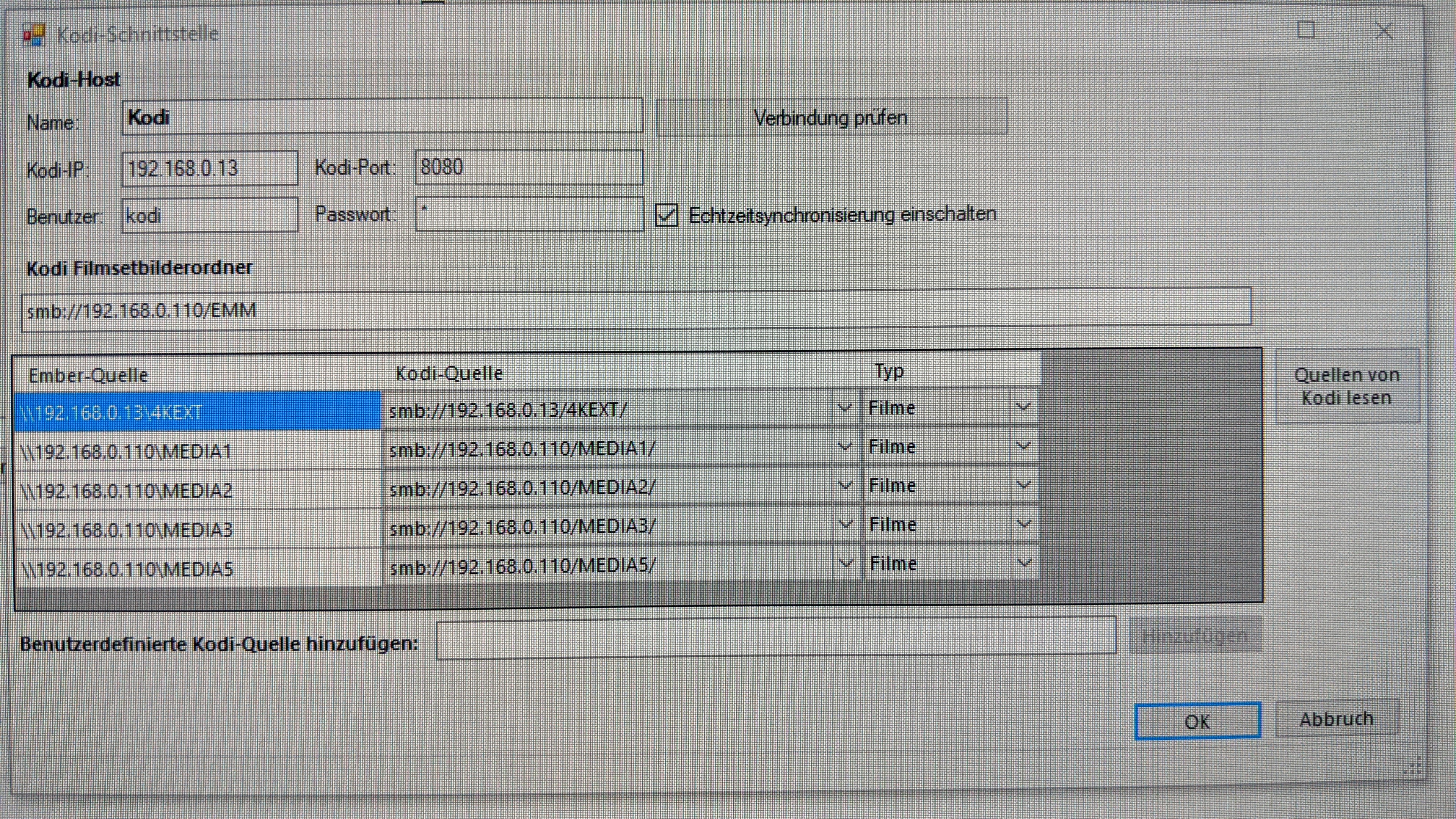
Task: Click the Kodi-IP input field
Action: (210, 168)
